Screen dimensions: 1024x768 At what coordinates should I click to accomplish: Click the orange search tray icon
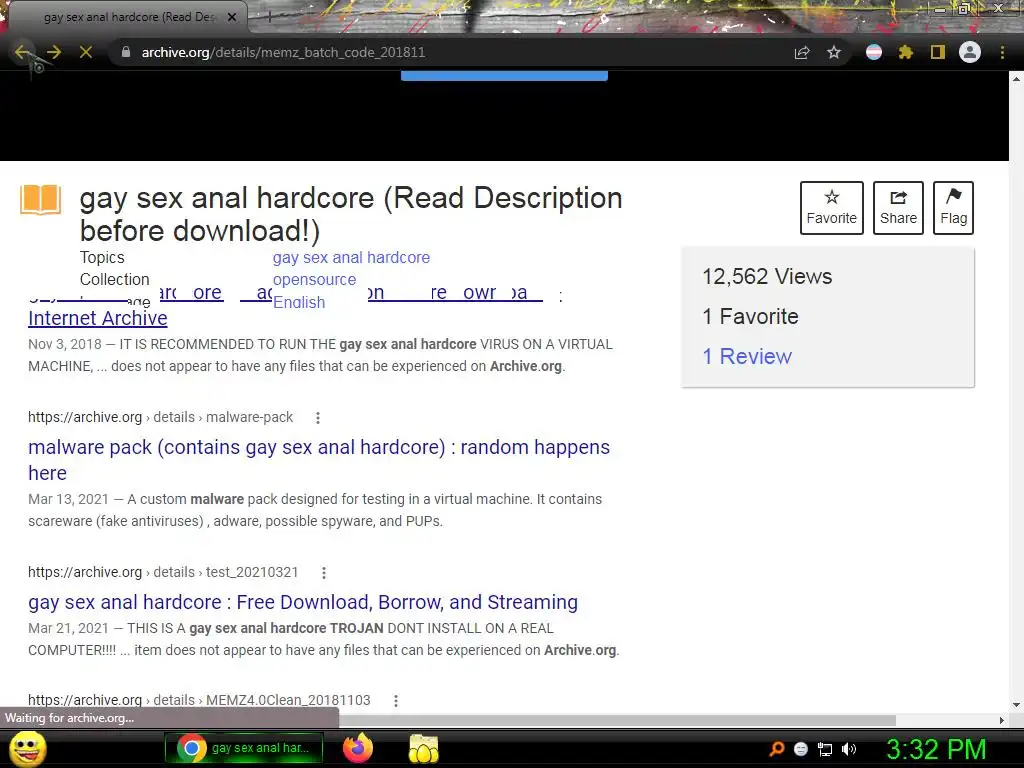tap(777, 749)
